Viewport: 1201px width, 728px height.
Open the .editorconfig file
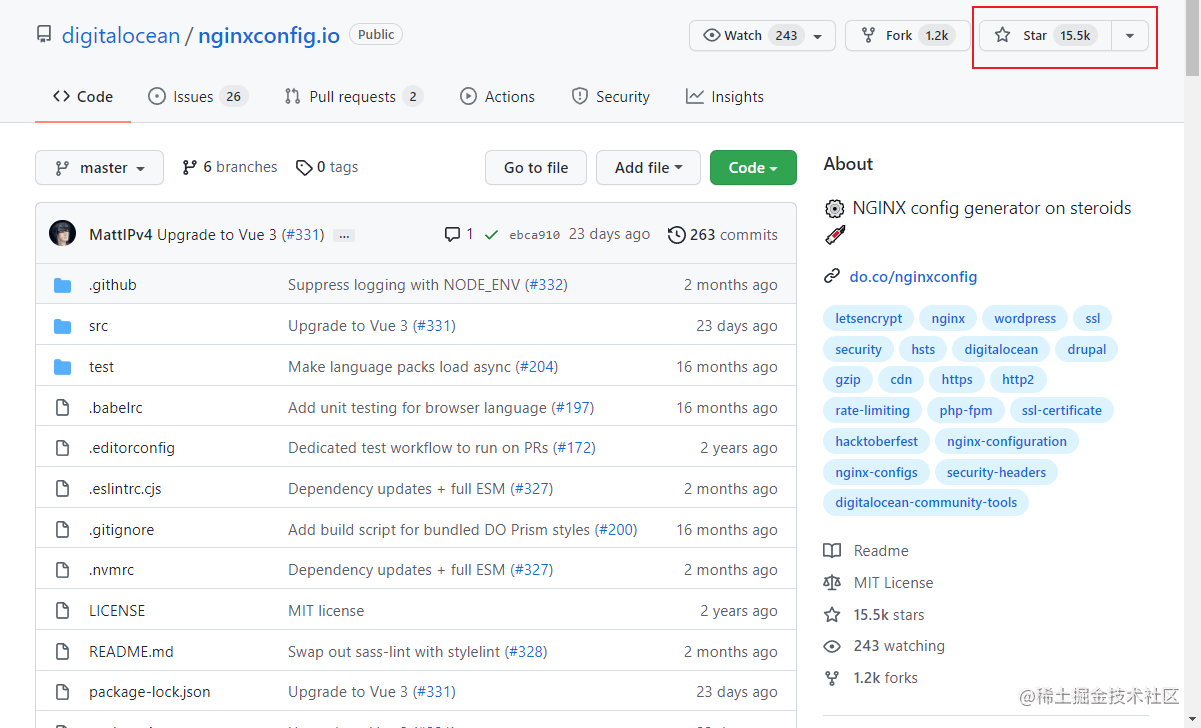(x=131, y=448)
